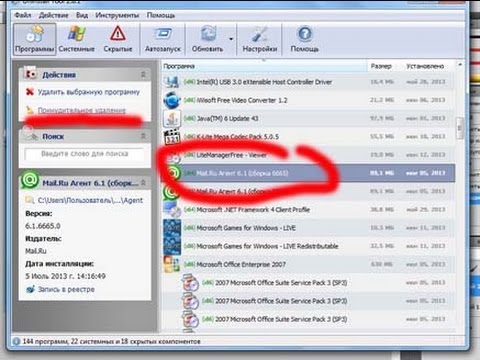Open the Программы toolbar section
480x360 pixels.
click(34, 39)
